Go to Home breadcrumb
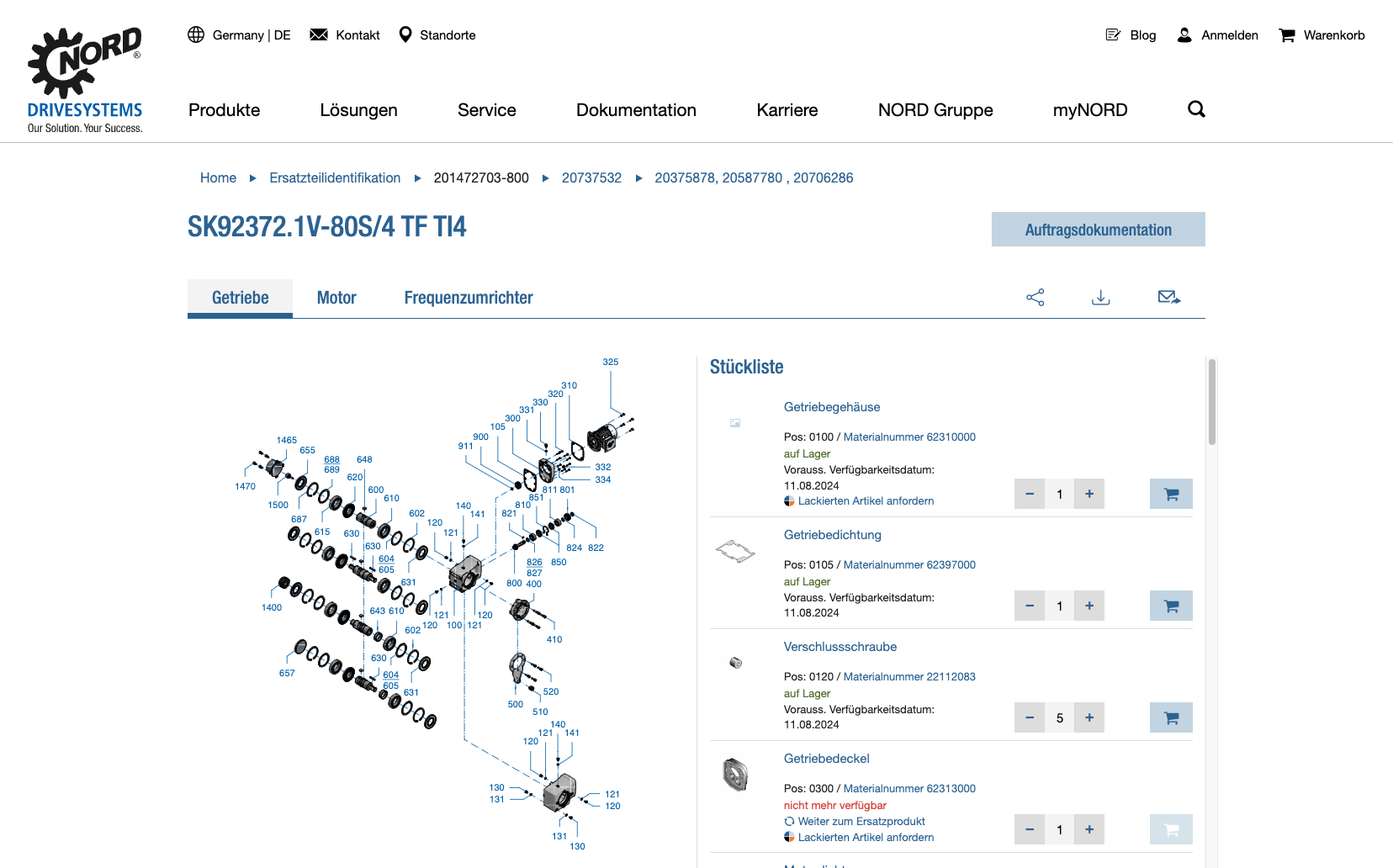The height and width of the screenshot is (868, 1393). [x=218, y=177]
